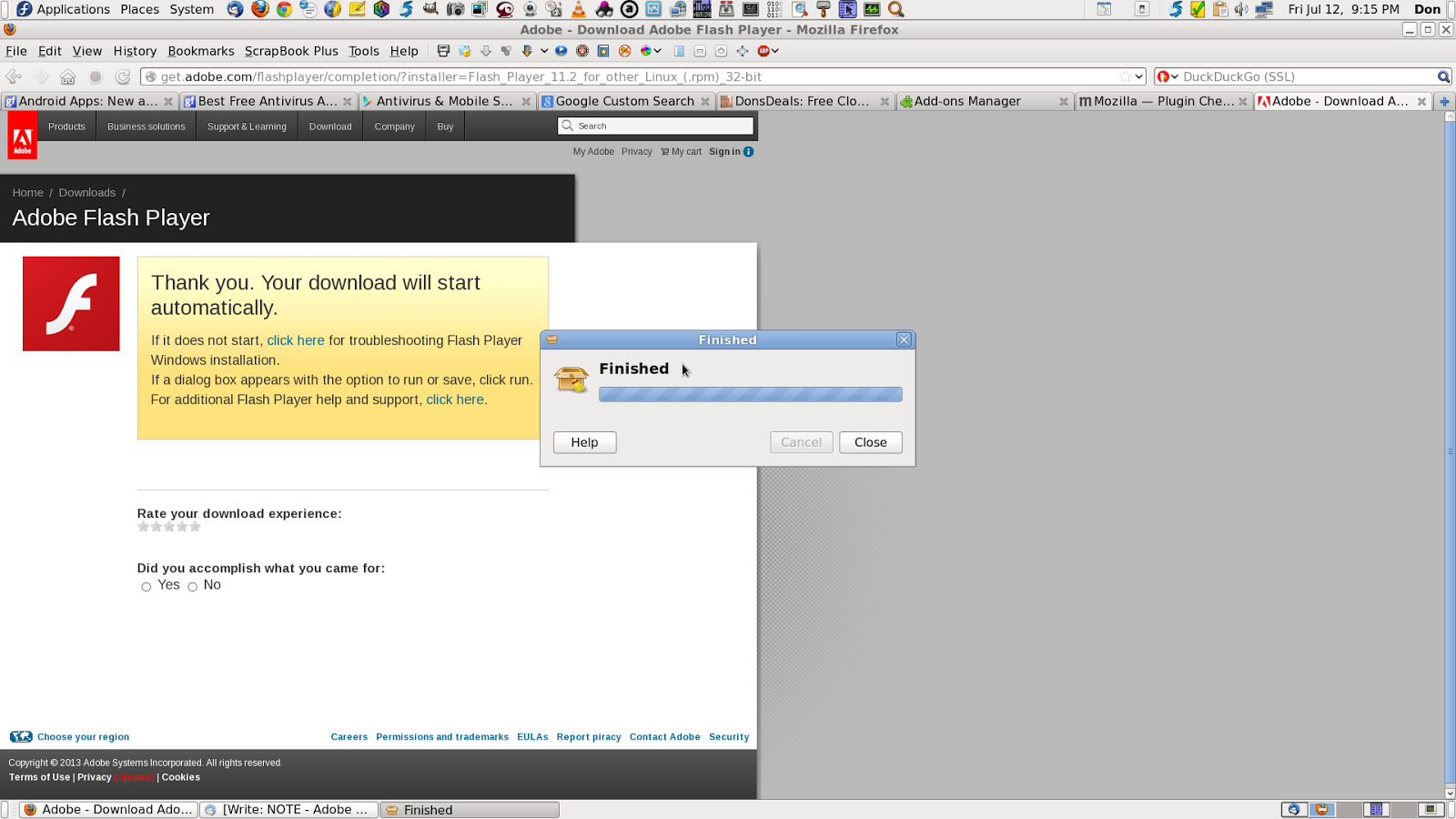This screenshot has width=1456, height=819.
Task: Open Thunderbird mail launcher in top panel
Action: point(236,9)
